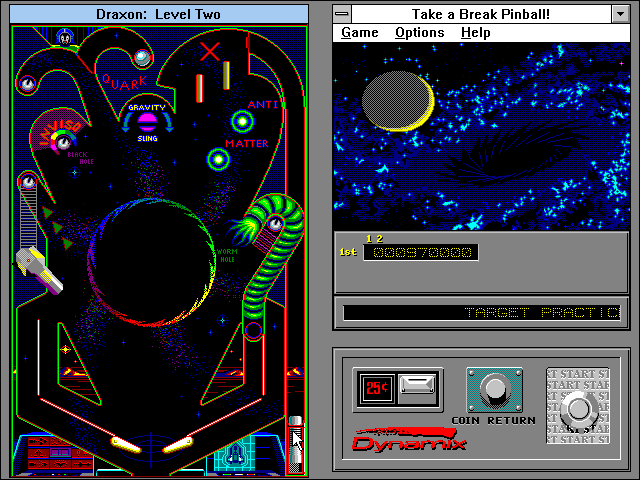The height and width of the screenshot is (480, 640).
Task: Click the WORM HOLE label
Action: point(227,256)
